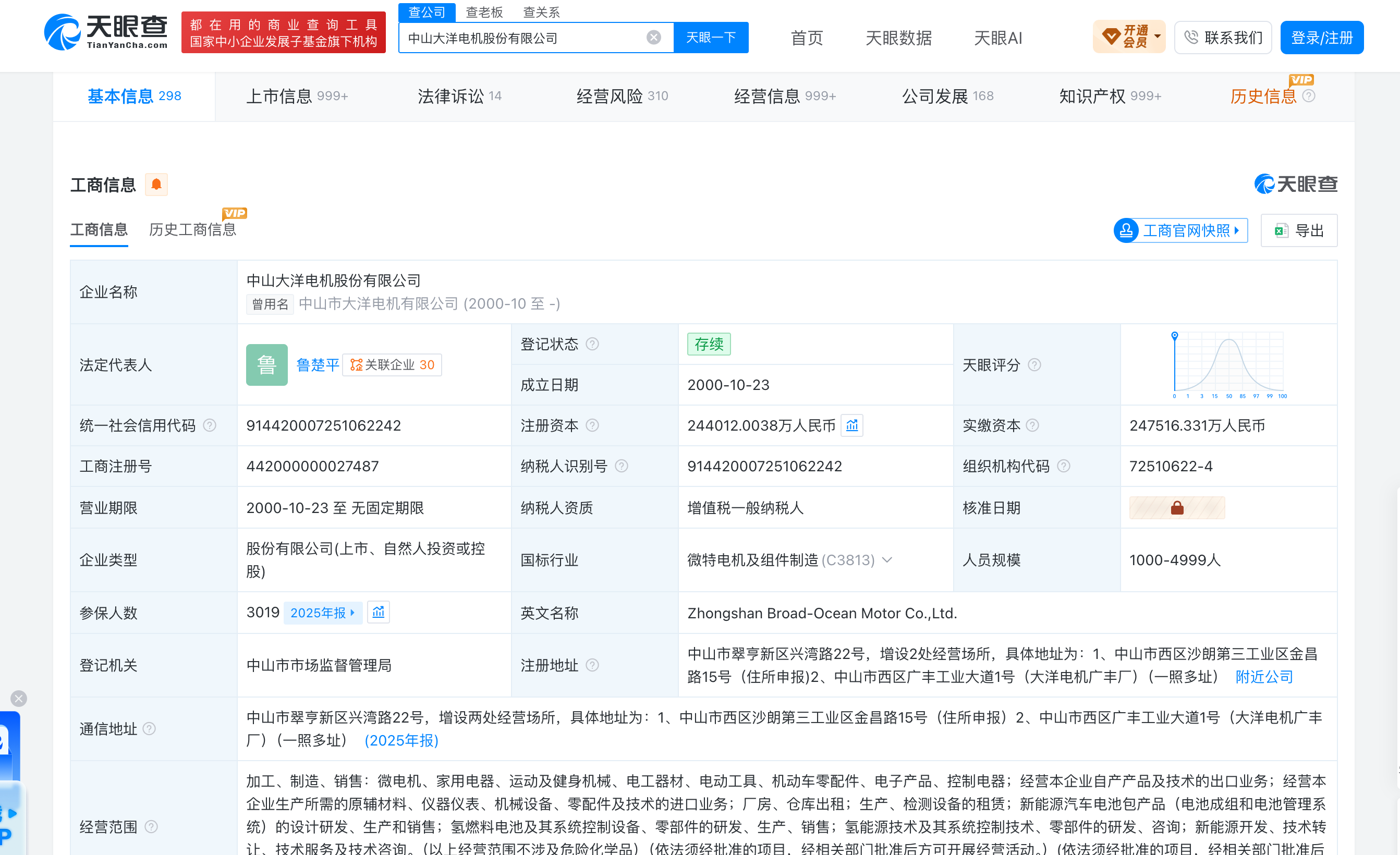Click the 天眼一下 search button
1400x855 pixels.
[x=711, y=38]
